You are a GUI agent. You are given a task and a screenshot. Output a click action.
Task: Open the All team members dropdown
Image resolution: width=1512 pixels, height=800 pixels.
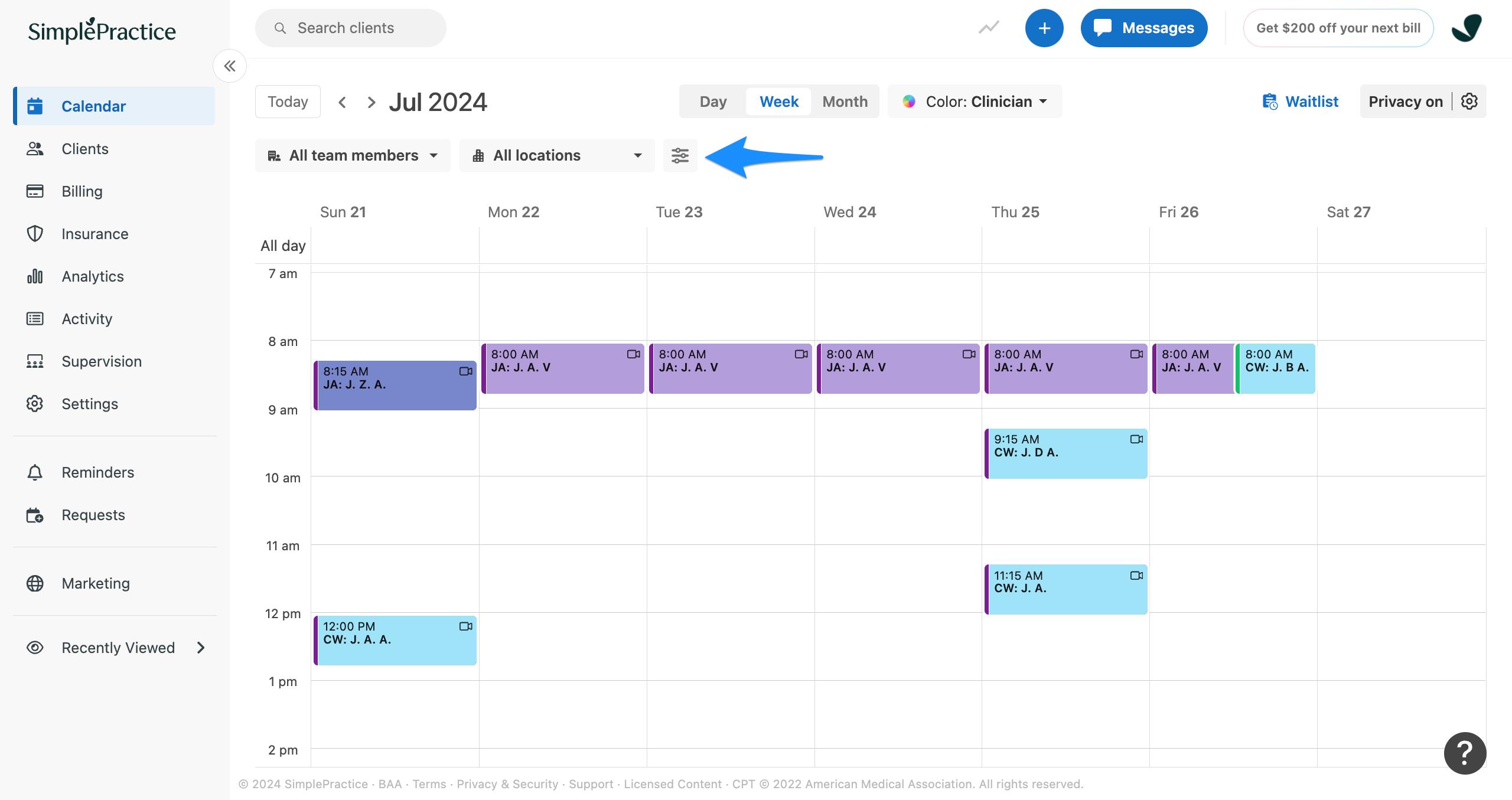click(x=353, y=155)
